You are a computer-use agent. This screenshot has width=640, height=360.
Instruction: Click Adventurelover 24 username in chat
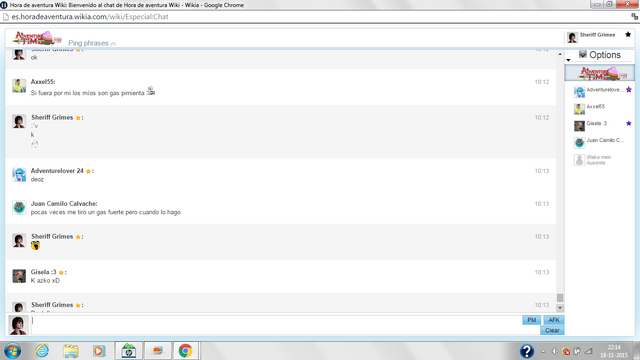click(x=57, y=171)
